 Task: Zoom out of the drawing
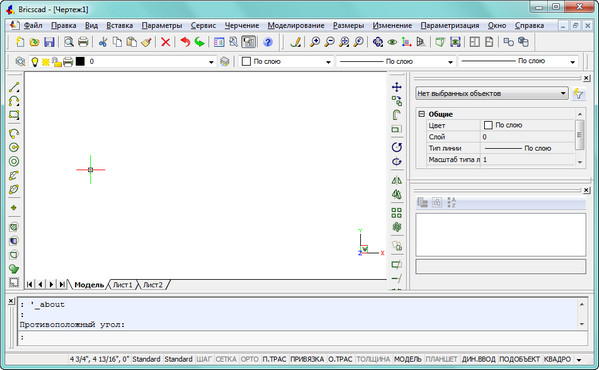click(329, 42)
